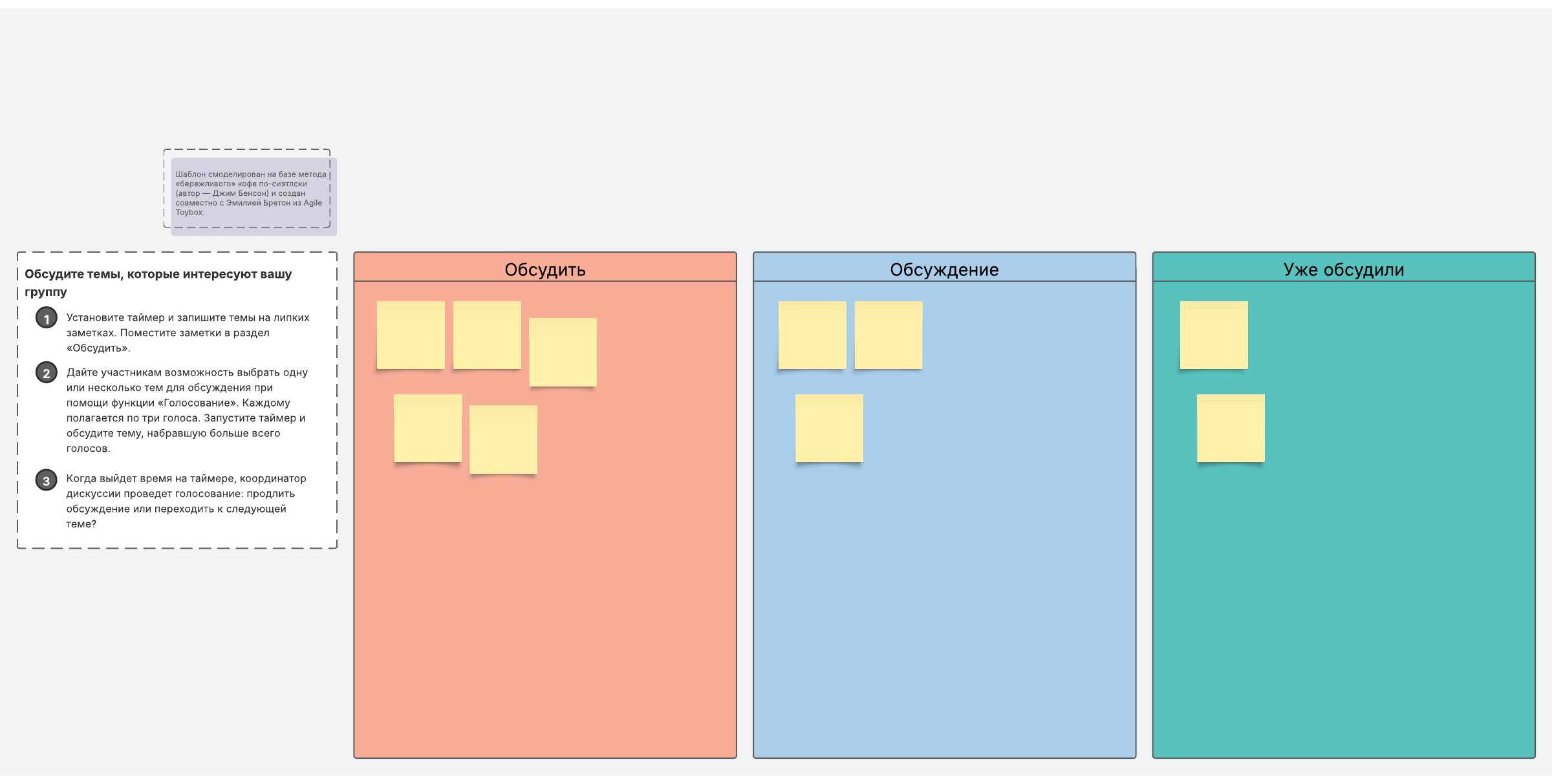Select the top-middle sticky note in «Обсудить» column
The width and height of the screenshot is (1552, 784).
pyautogui.click(x=487, y=335)
